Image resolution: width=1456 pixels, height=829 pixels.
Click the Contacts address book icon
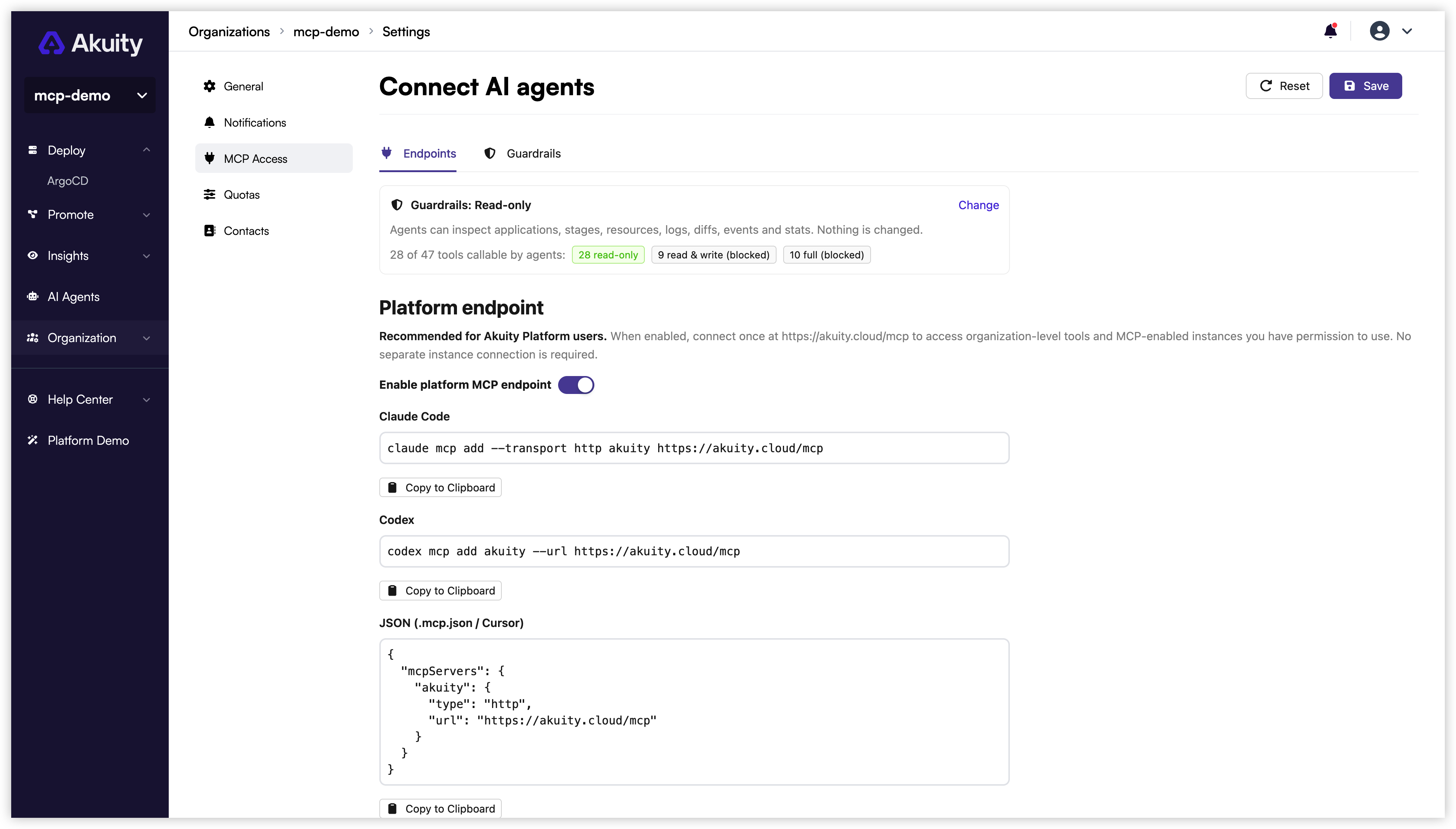click(209, 231)
